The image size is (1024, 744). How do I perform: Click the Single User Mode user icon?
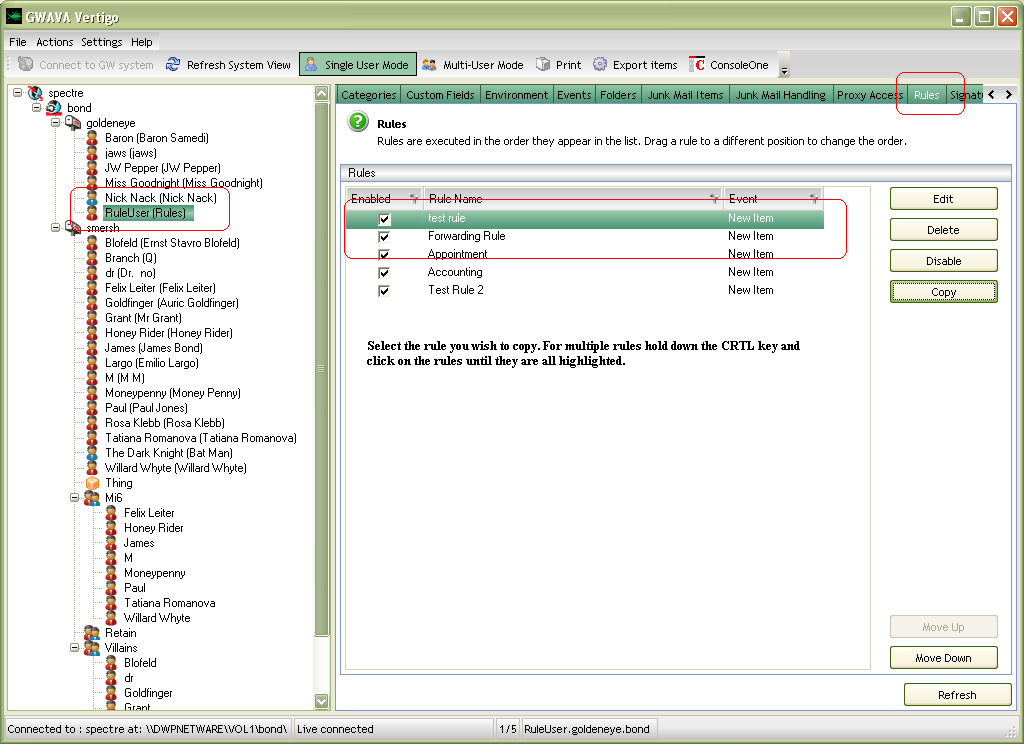[x=312, y=64]
